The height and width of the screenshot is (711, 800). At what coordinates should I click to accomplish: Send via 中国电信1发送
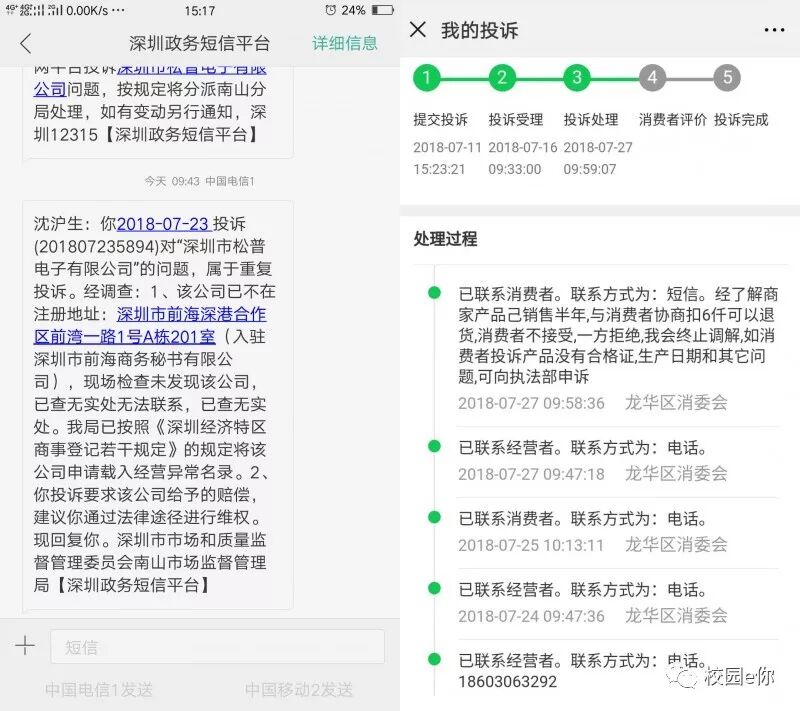pyautogui.click(x=99, y=690)
